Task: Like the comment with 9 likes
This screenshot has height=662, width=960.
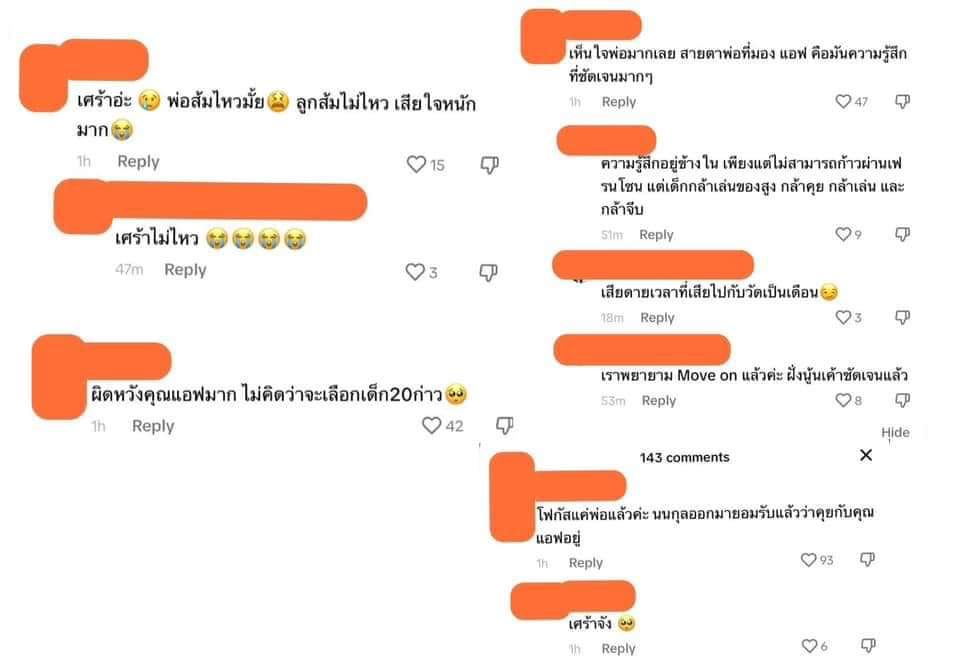Action: [x=843, y=234]
